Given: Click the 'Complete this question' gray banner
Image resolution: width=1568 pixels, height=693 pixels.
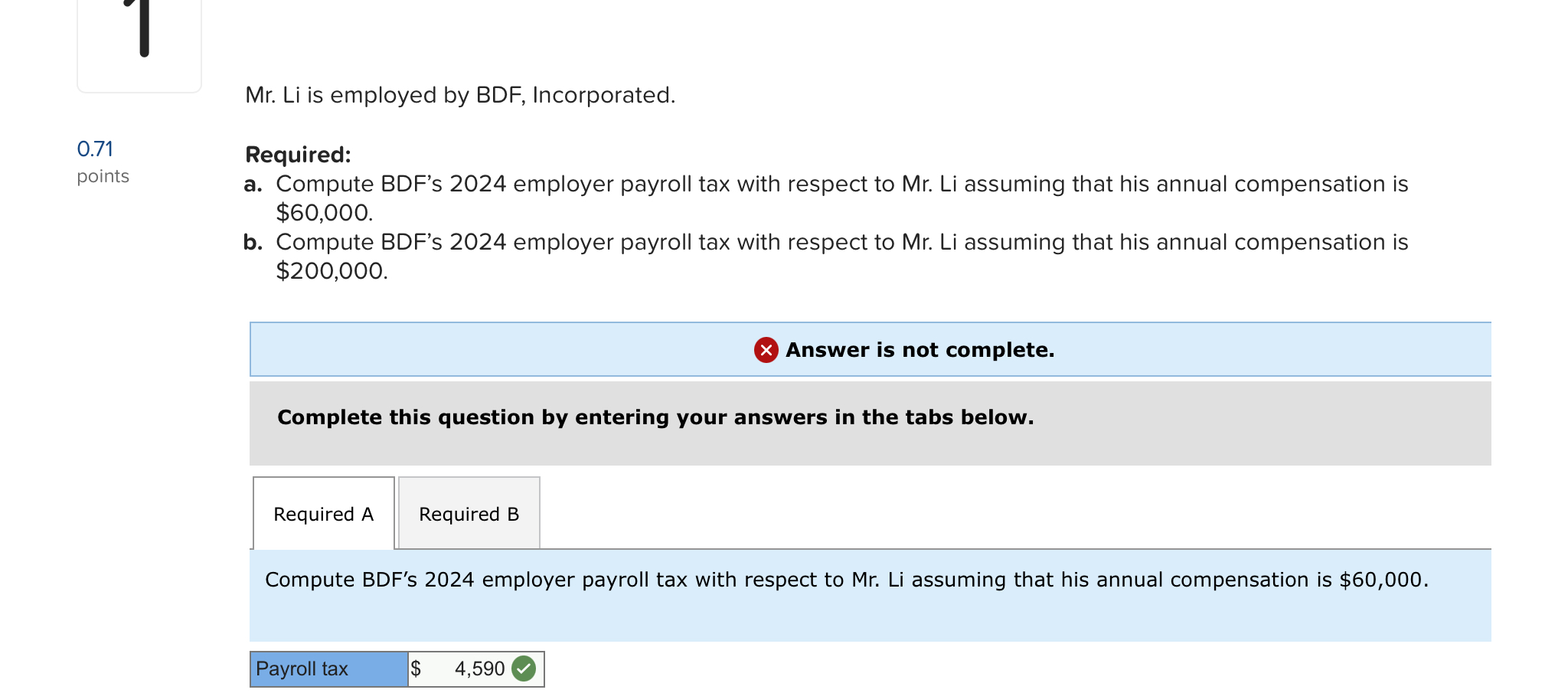Looking at the screenshot, I should coord(655,417).
